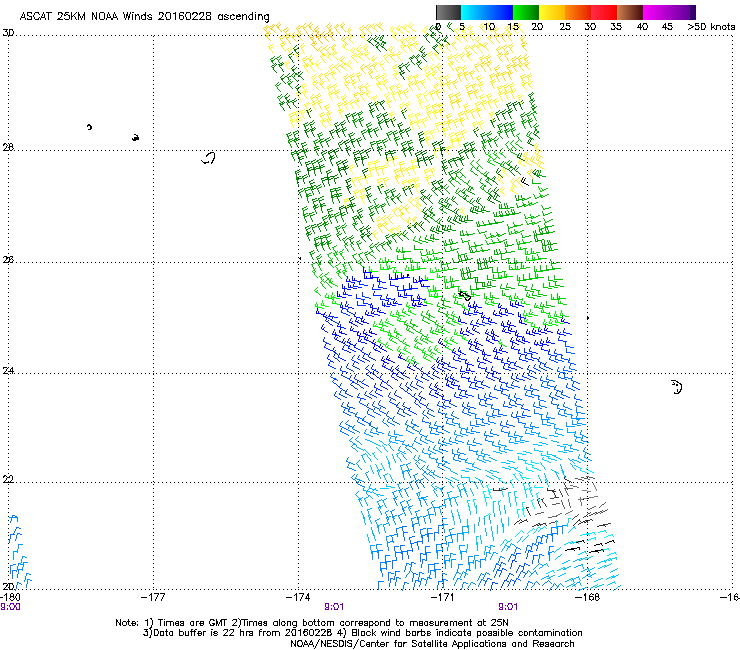Click the 'NOAA/NESDIS/Center for Satellite Applications and Research' credit
This screenshot has height=650, width=740.
click(x=432, y=644)
